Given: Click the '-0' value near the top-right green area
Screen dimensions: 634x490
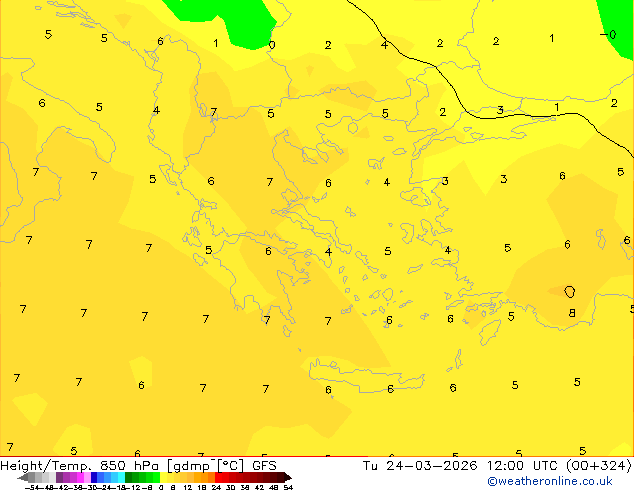Looking at the screenshot, I should click(608, 35).
